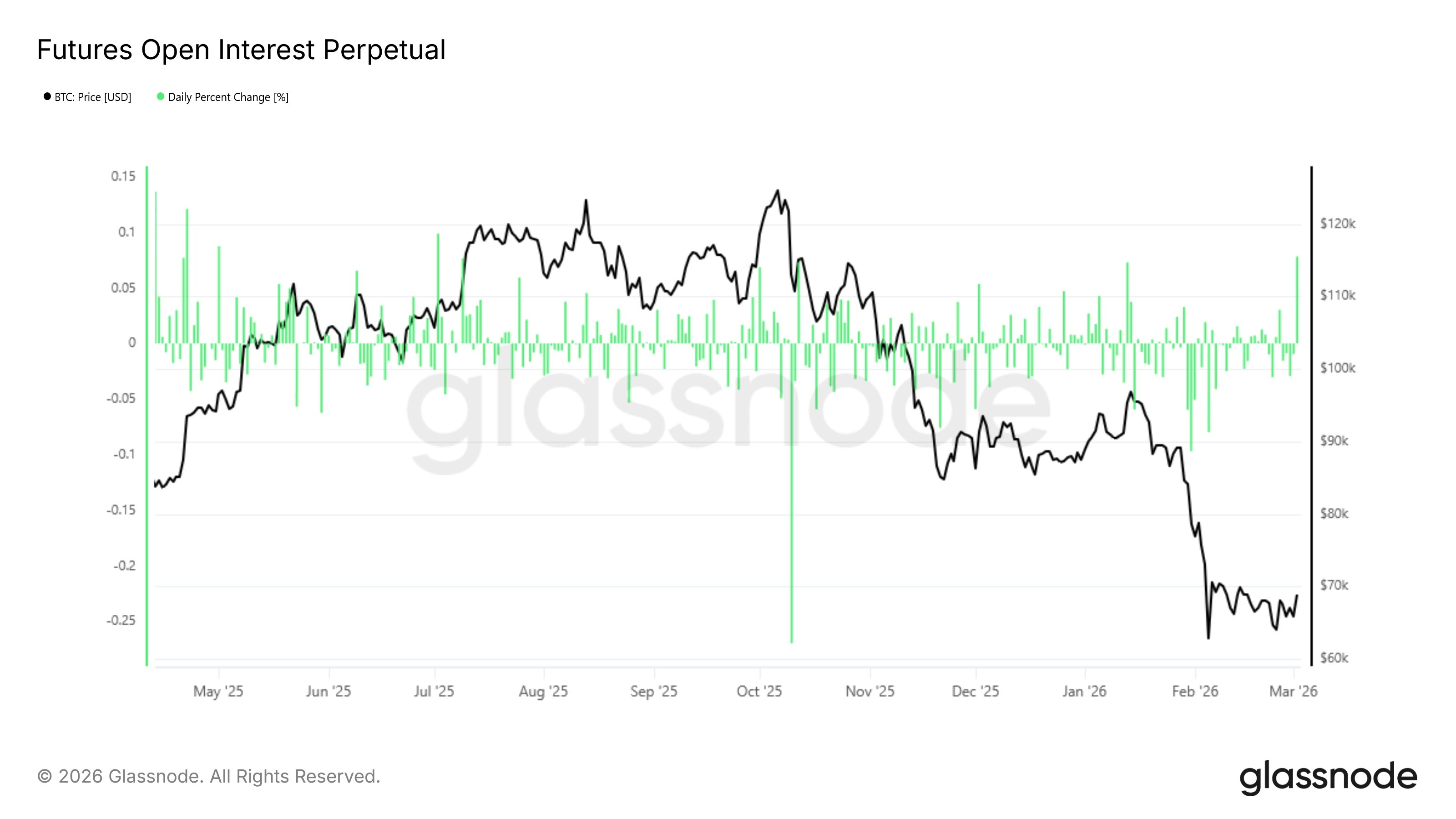Select the Aug '25 x-axis label
Viewport: 1456px width, 819px height.
tap(543, 691)
